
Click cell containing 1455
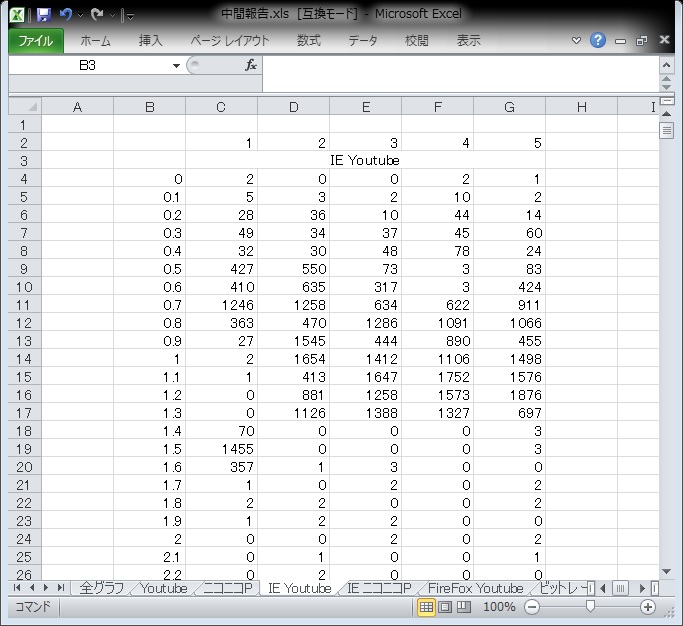point(222,449)
